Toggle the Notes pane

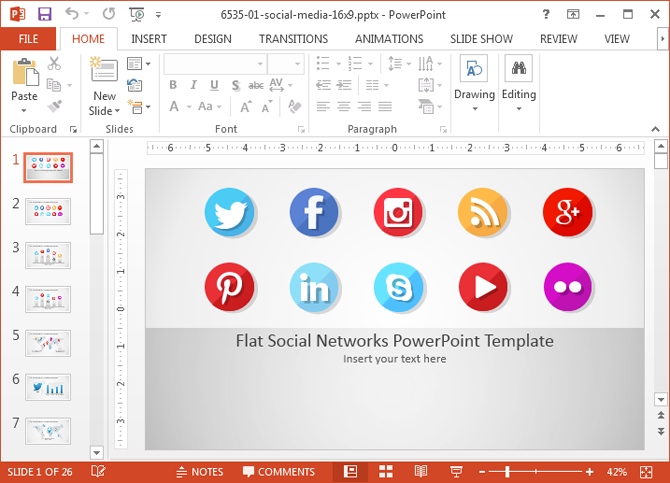[x=200, y=472]
